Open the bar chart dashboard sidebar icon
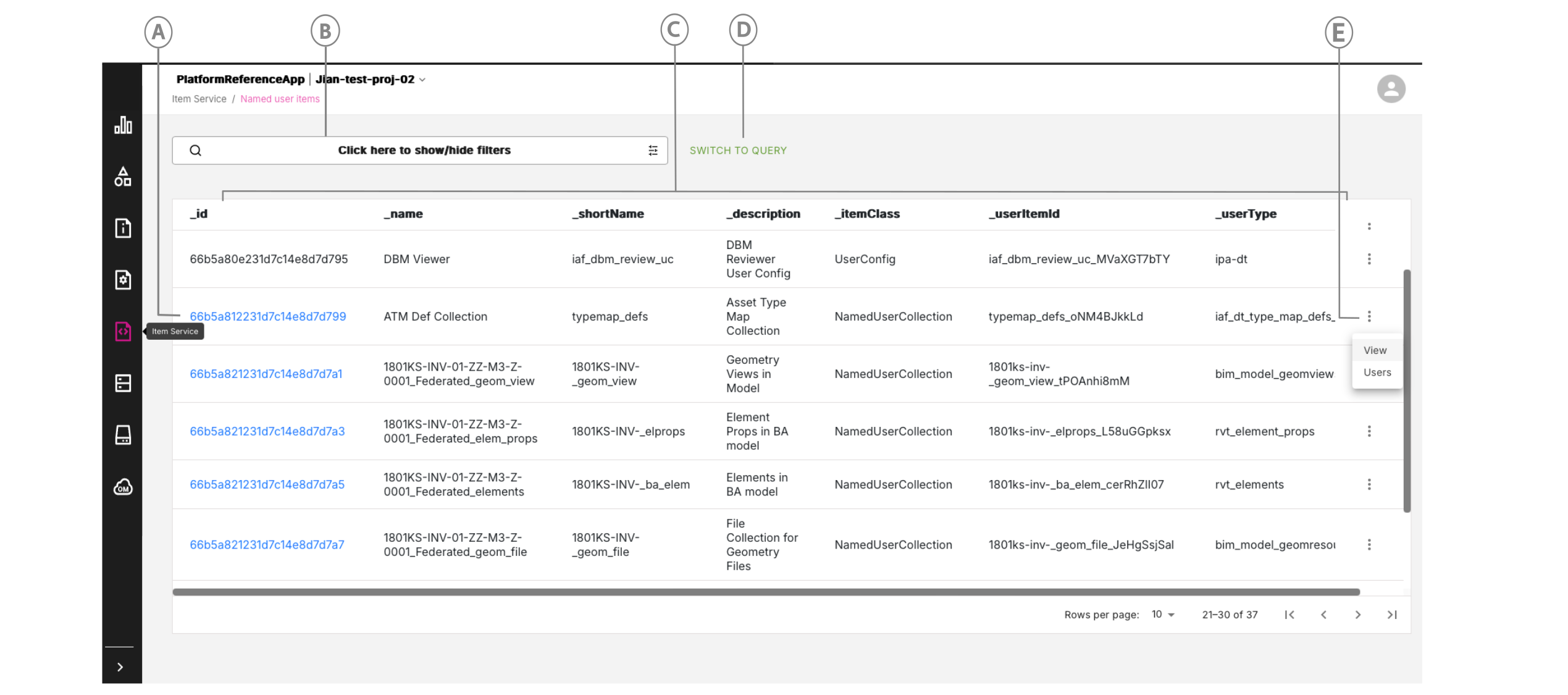 pos(123,125)
